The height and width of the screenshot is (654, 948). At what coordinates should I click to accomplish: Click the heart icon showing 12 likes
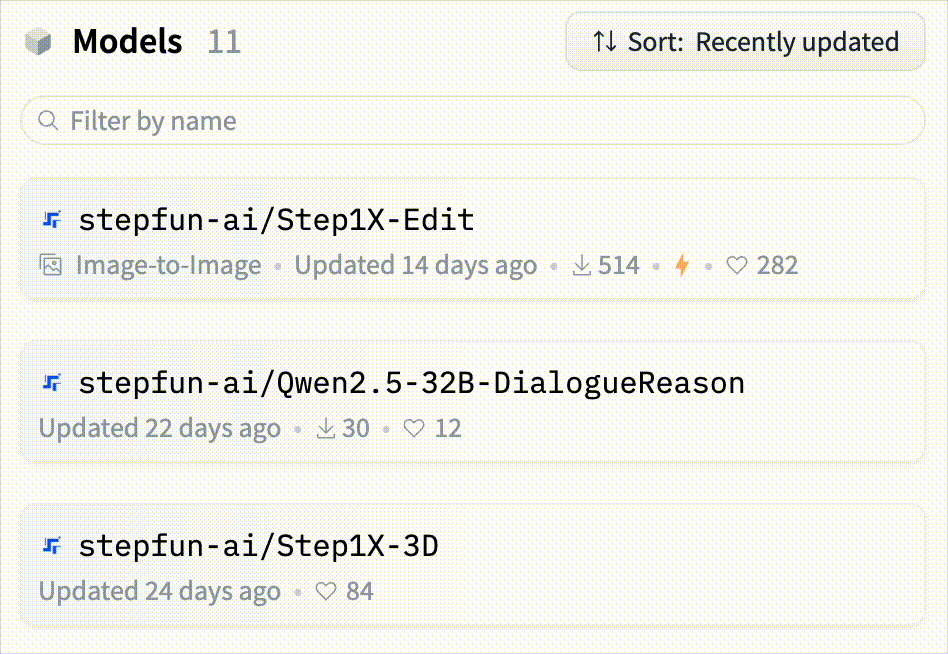414,429
